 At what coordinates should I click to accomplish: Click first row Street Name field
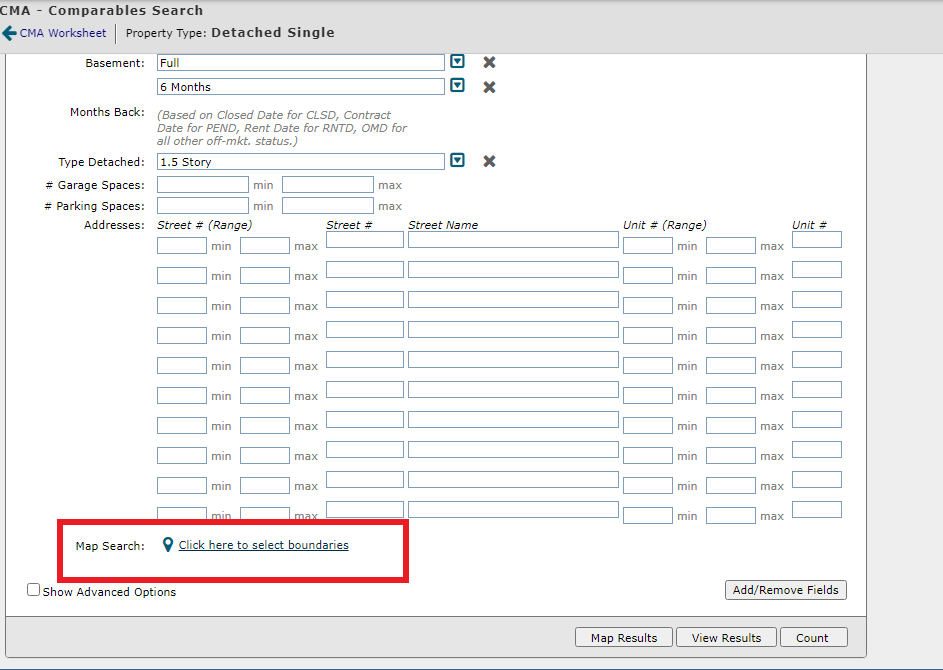[513, 239]
